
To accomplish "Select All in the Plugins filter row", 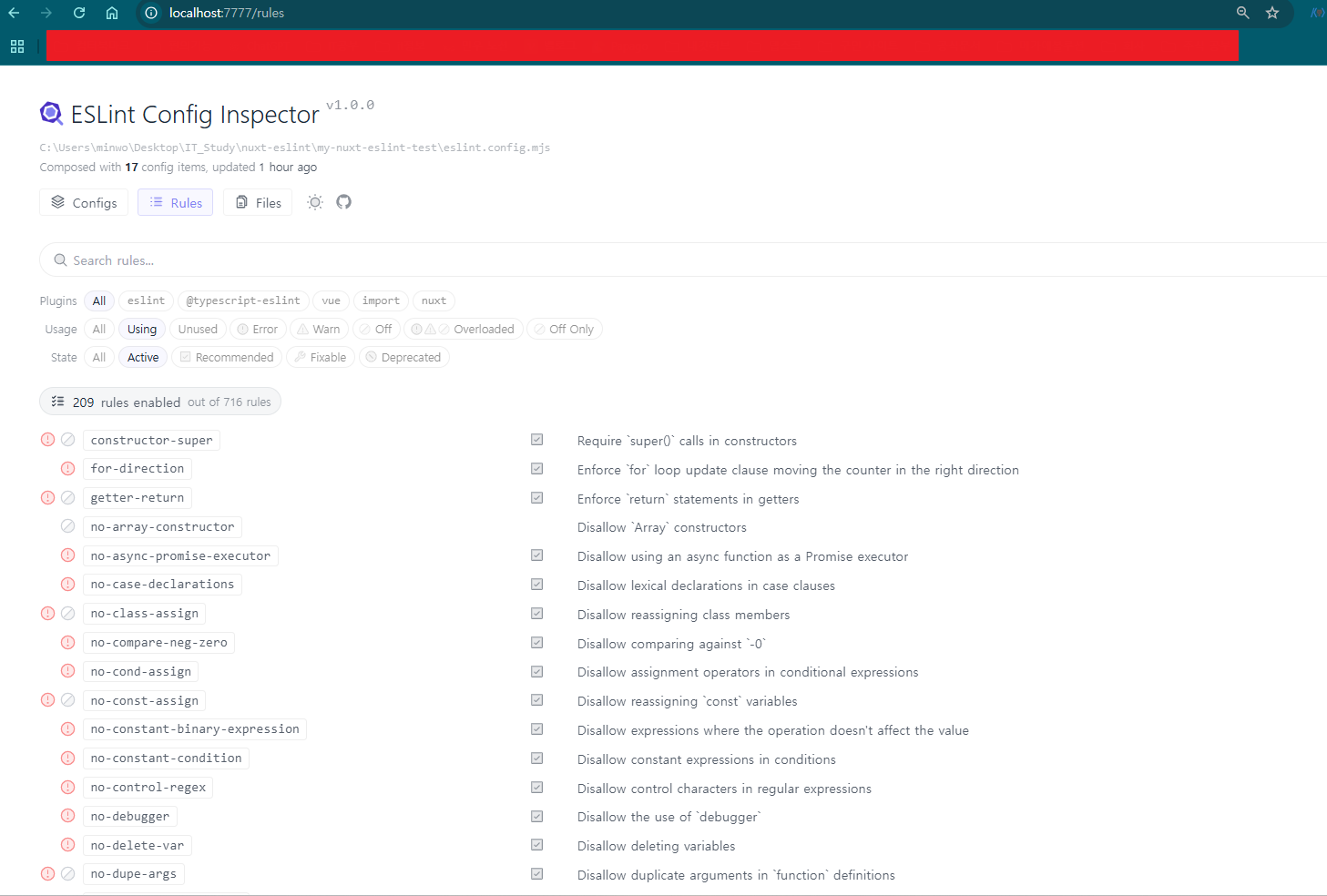I will point(99,300).
